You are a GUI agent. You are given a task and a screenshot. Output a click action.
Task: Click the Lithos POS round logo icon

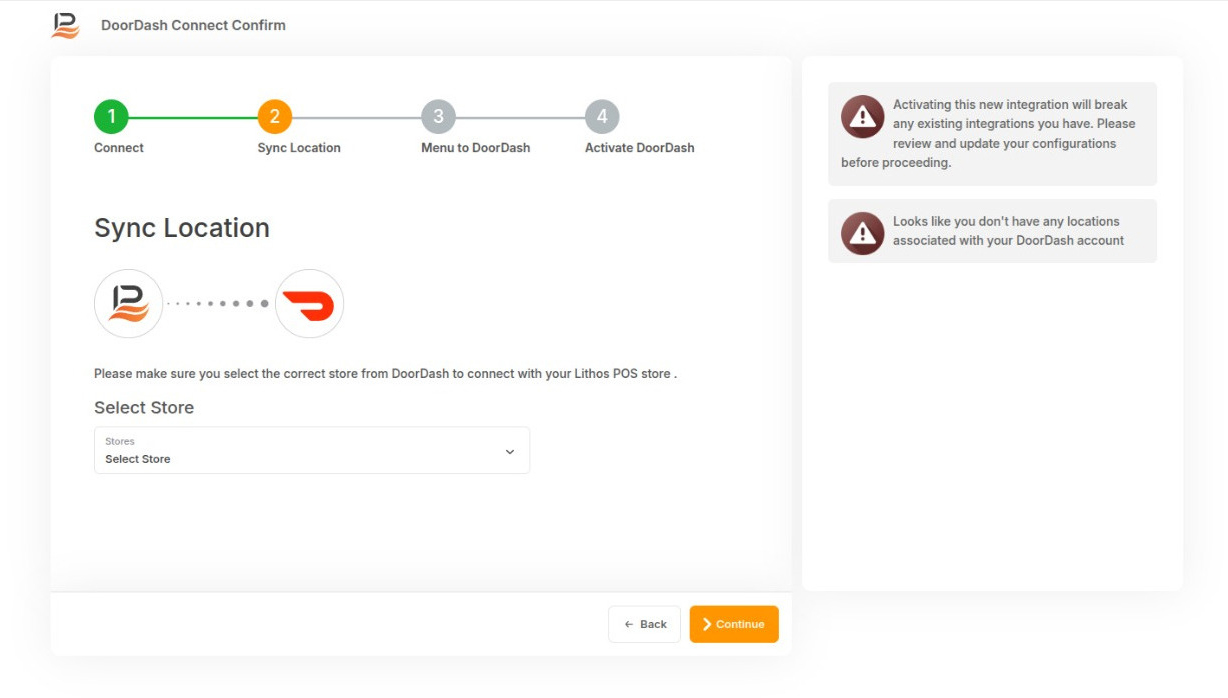tap(128, 303)
